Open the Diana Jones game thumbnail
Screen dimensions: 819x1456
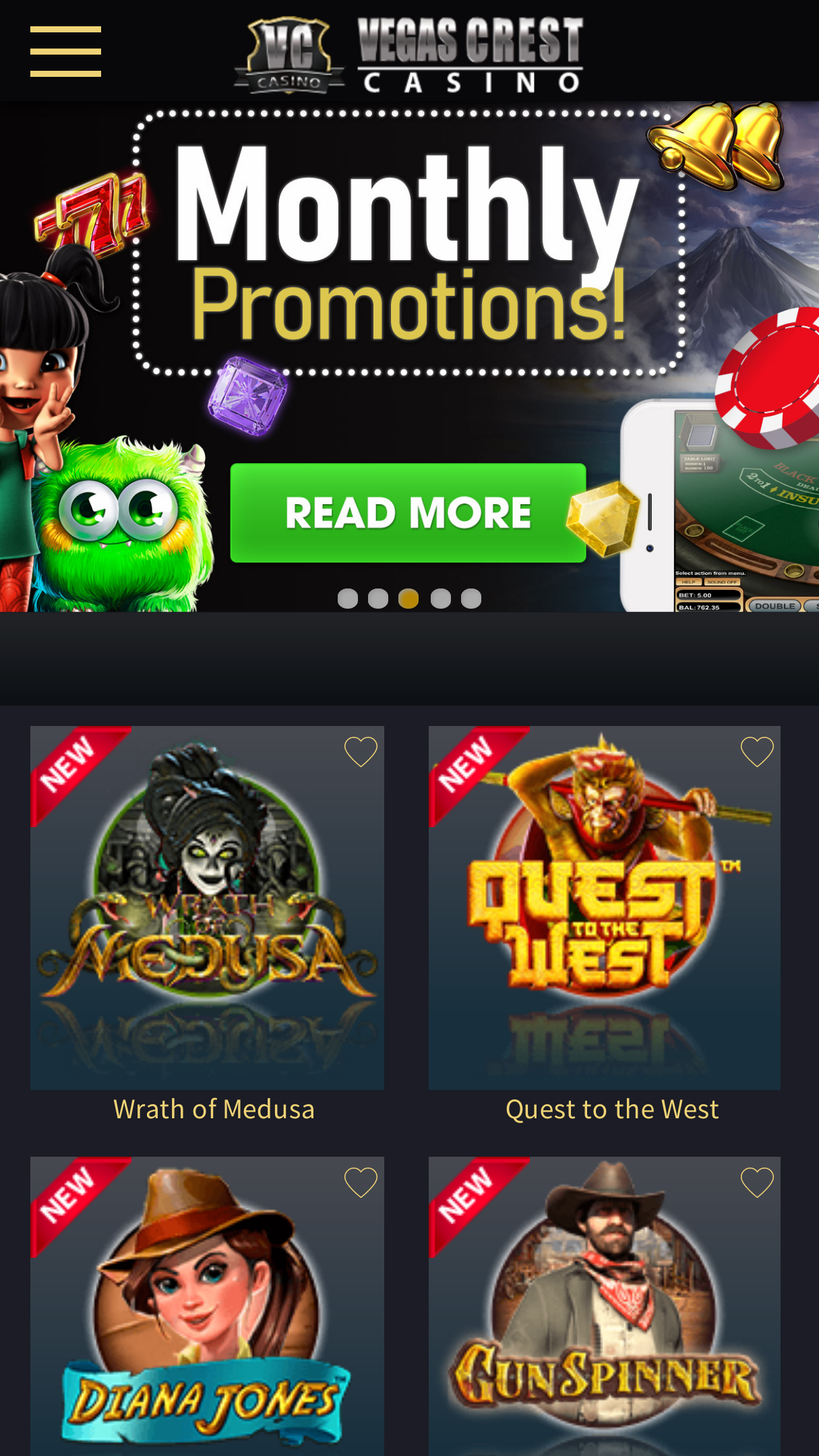pos(207,1306)
